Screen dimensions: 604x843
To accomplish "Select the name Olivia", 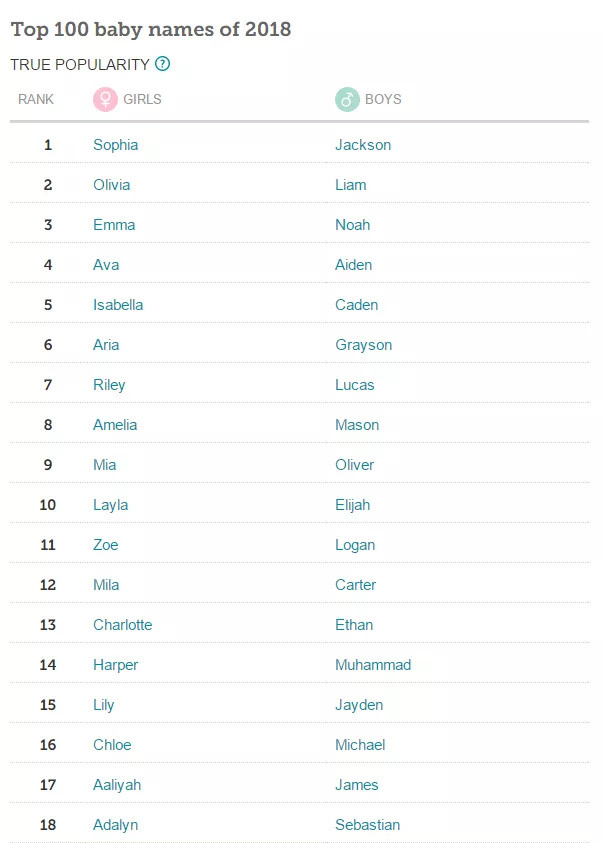I will (x=111, y=185).
